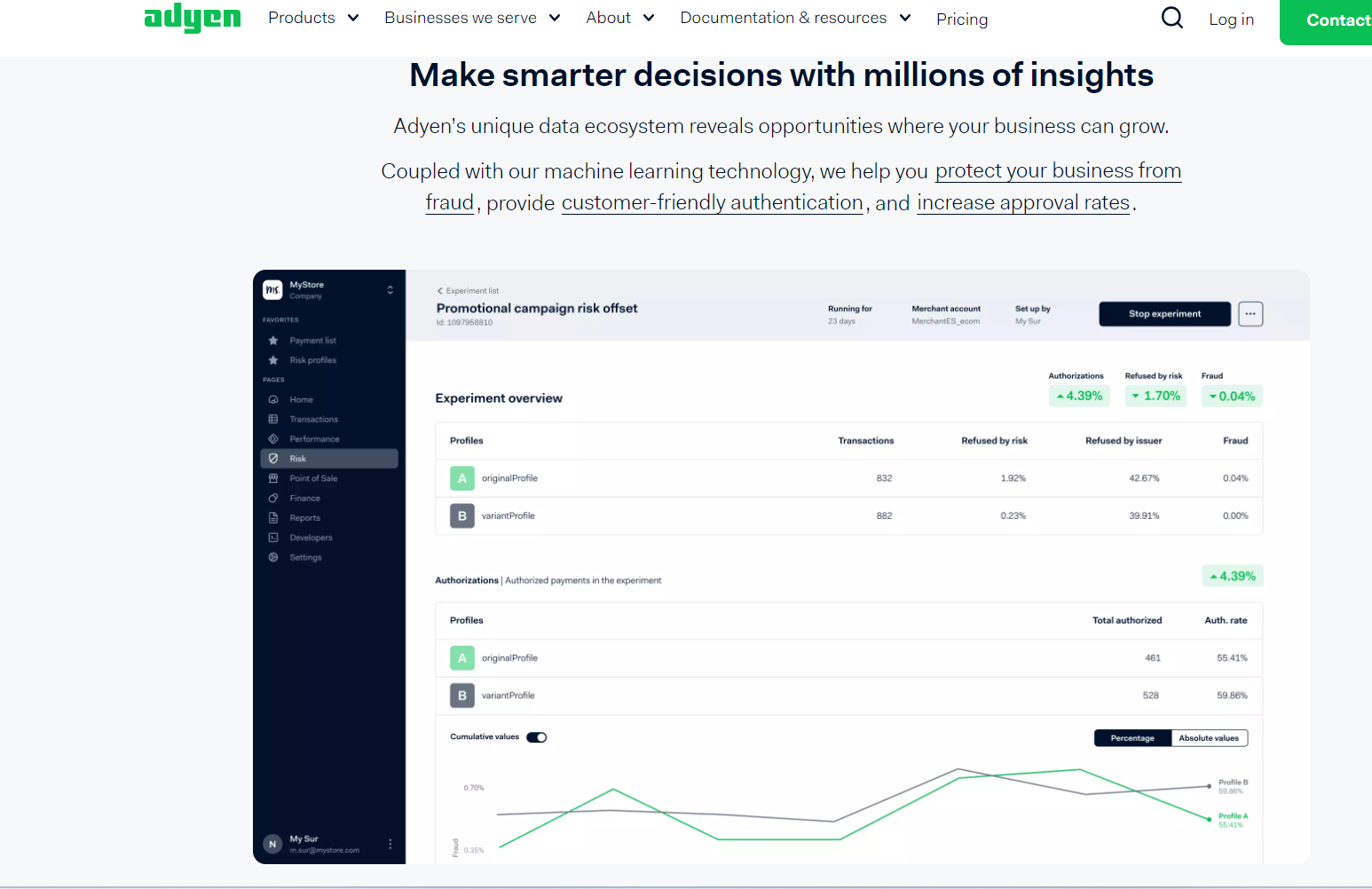Click the 55.41% auth rate value
The width and height of the screenshot is (1372, 889).
tap(1232, 658)
